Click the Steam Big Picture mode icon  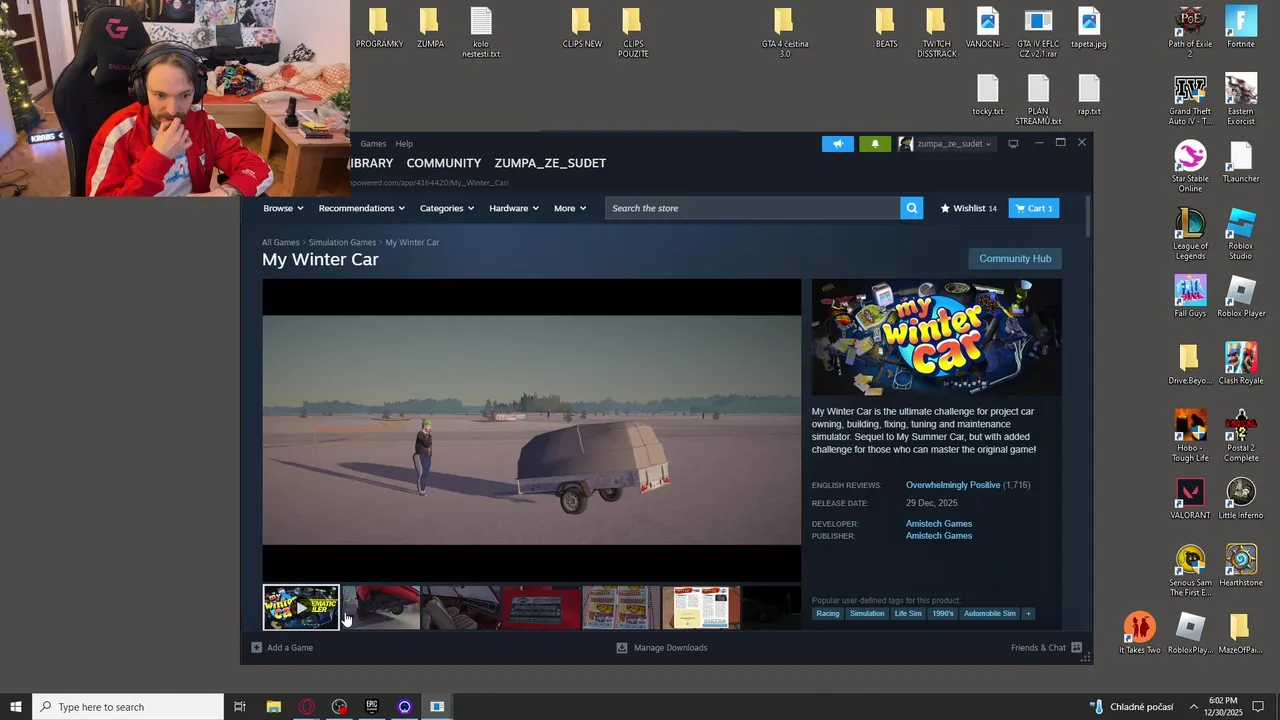tap(1013, 144)
